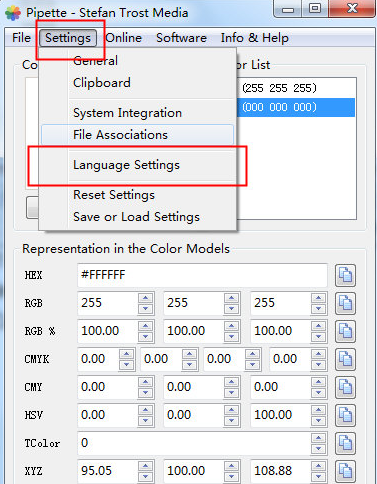377x484 pixels.
Task: Increase the CMYK yellow value
Action: pyautogui.click(x=253, y=354)
